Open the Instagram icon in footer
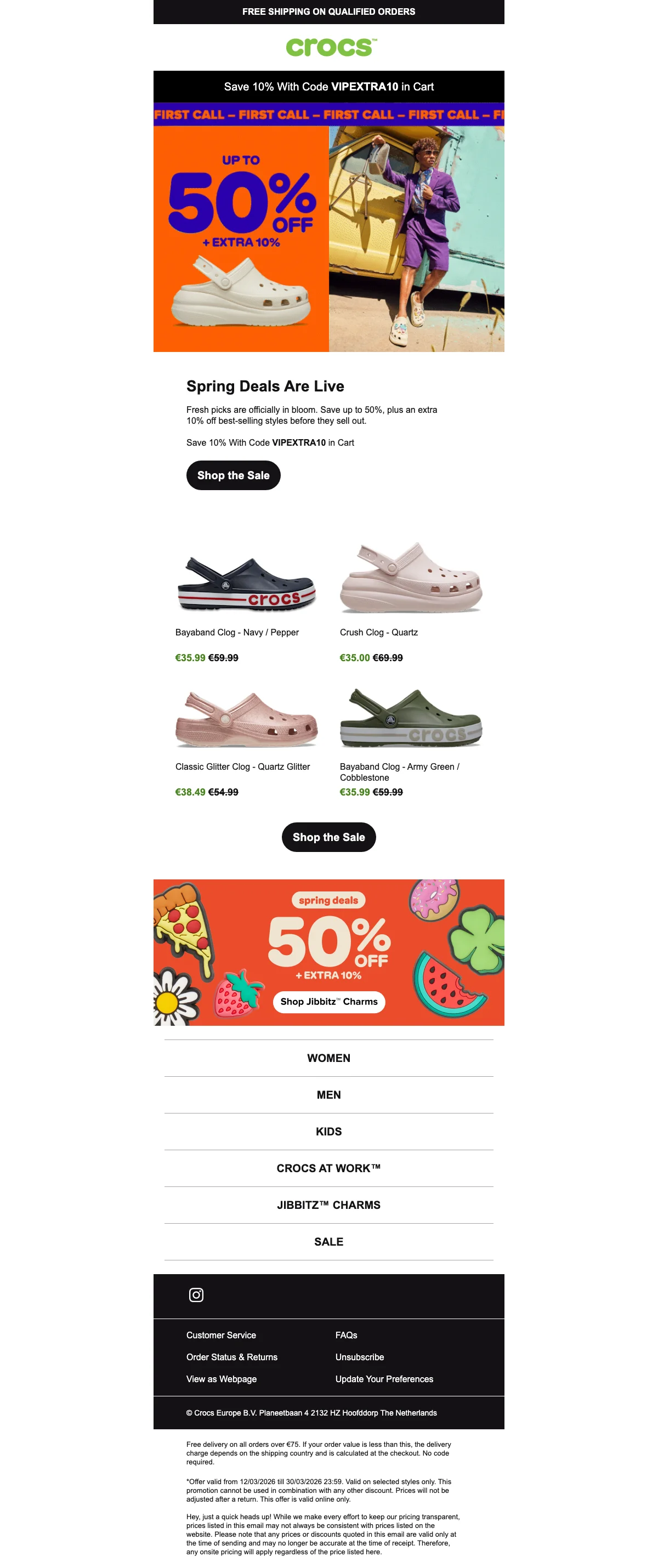This screenshot has height=1568, width=658. (x=196, y=1294)
